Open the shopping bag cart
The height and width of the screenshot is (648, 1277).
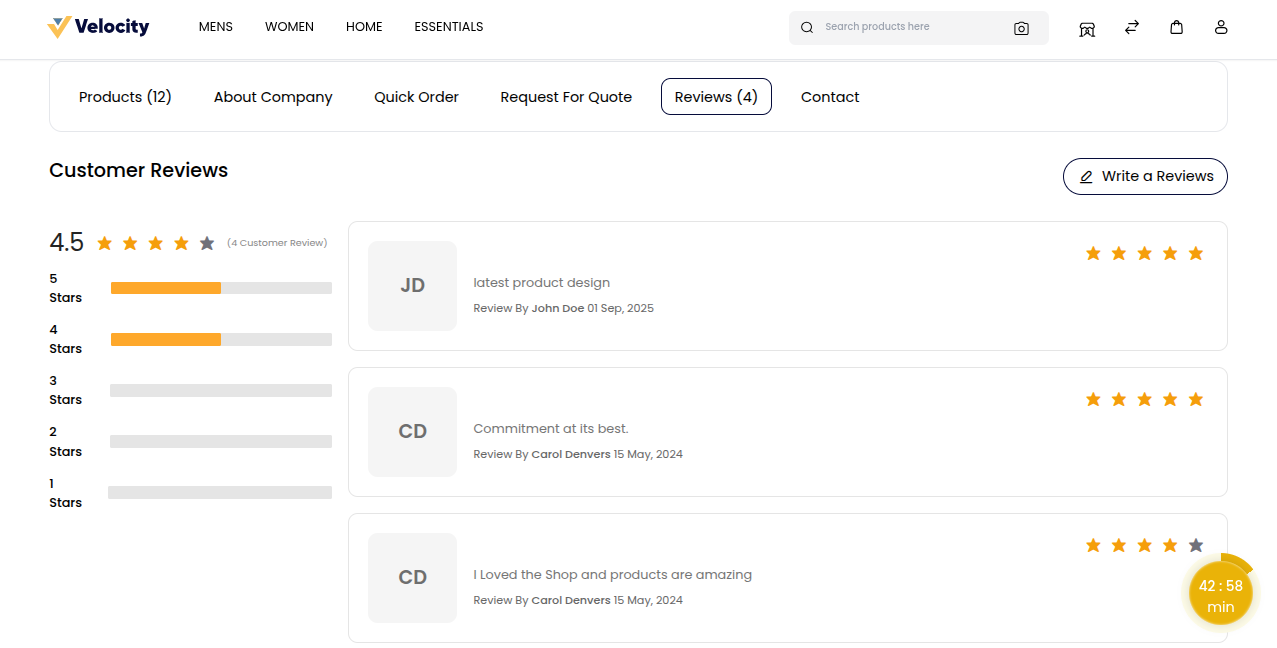(x=1177, y=27)
